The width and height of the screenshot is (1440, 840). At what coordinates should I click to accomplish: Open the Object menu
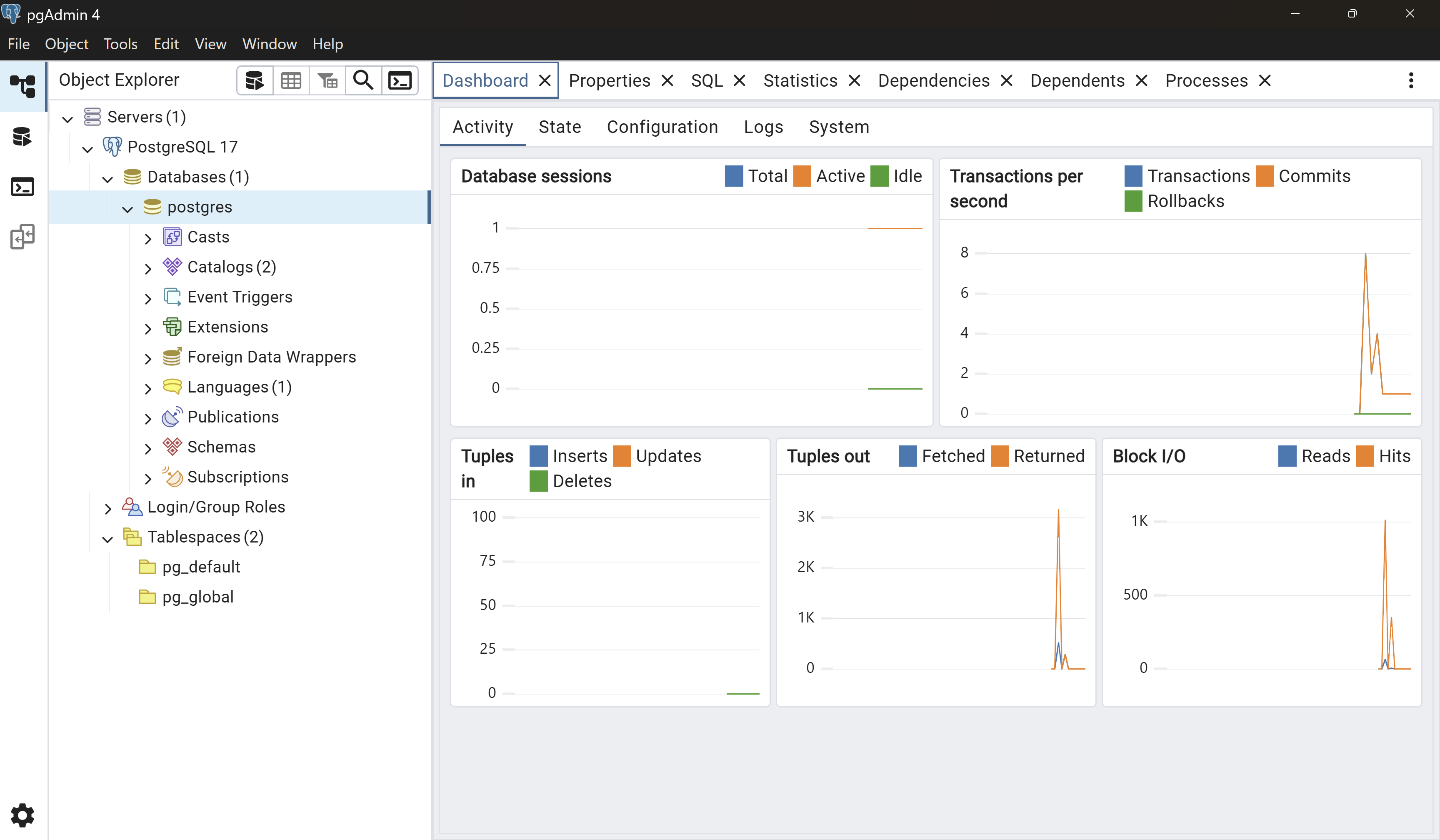66,44
